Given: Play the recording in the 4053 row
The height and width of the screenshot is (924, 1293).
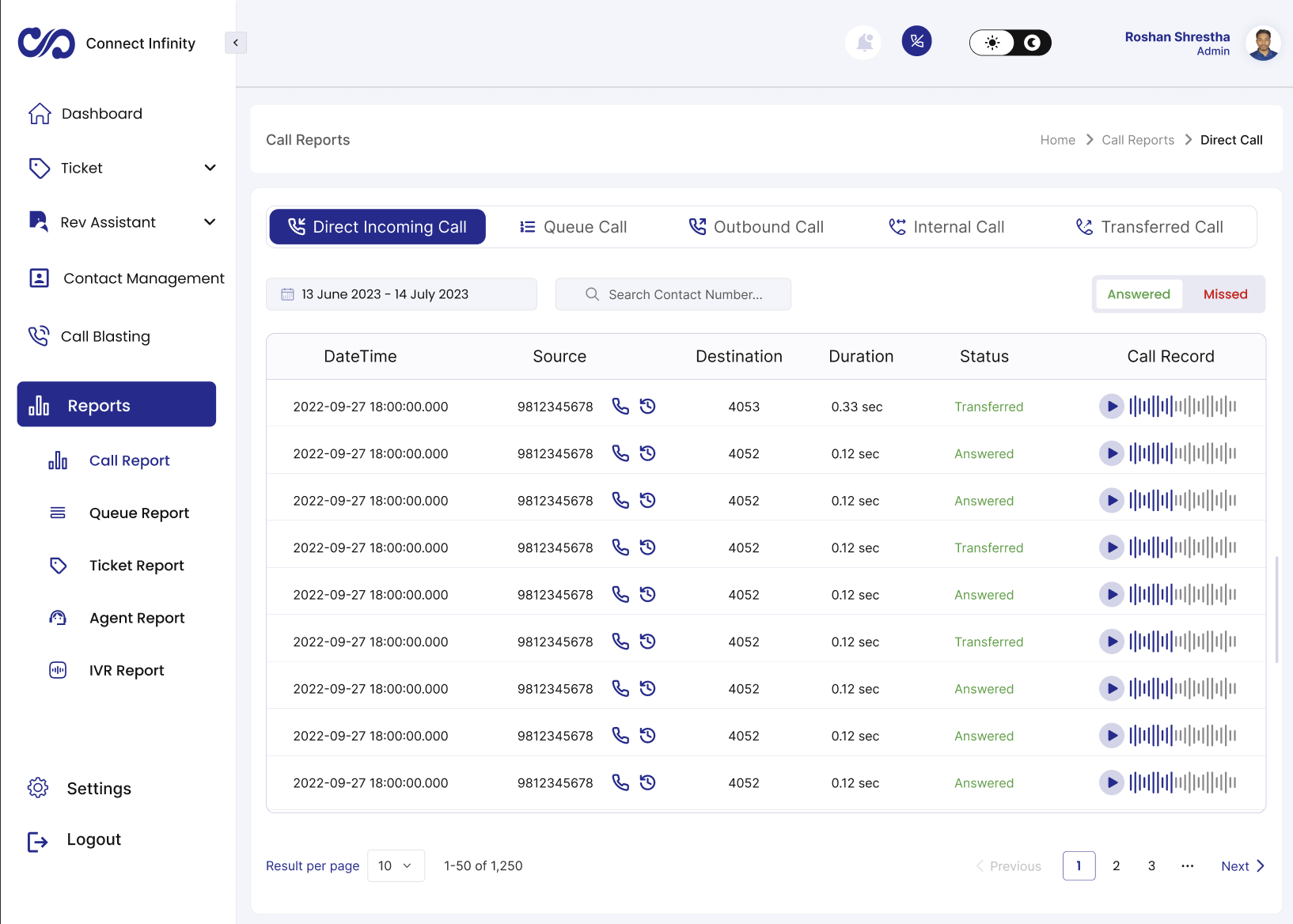Looking at the screenshot, I should (x=1111, y=407).
